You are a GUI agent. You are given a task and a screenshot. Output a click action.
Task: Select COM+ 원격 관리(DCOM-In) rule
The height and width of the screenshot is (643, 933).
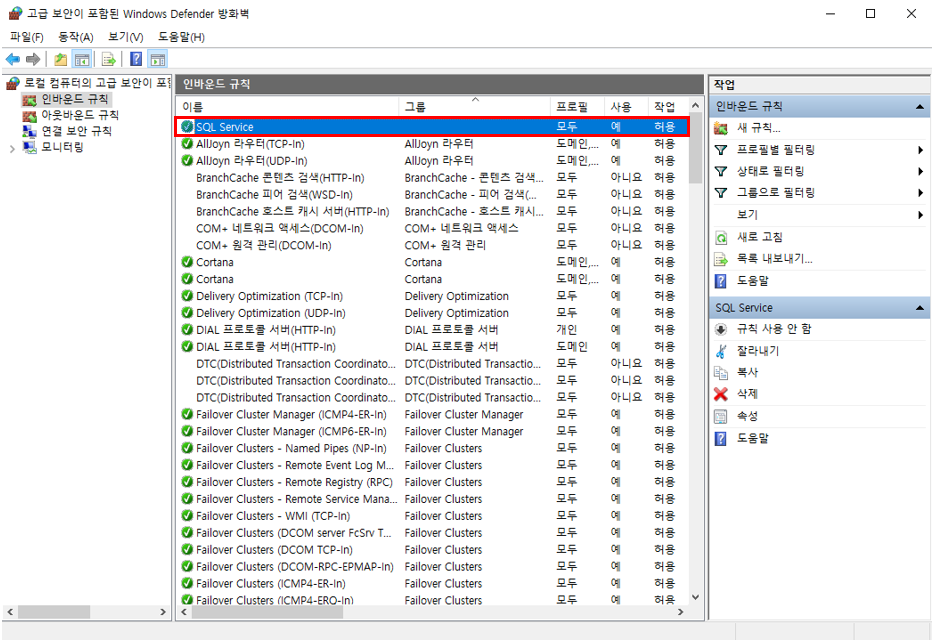433,245
